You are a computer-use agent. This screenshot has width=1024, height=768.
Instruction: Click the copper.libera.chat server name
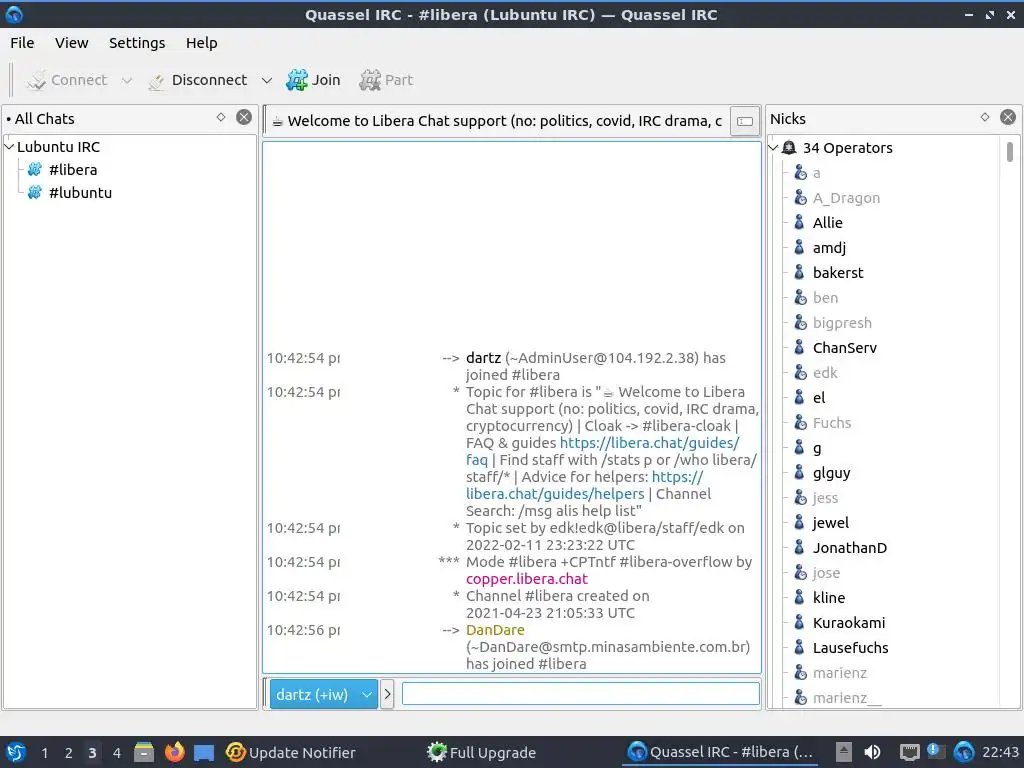coord(526,579)
